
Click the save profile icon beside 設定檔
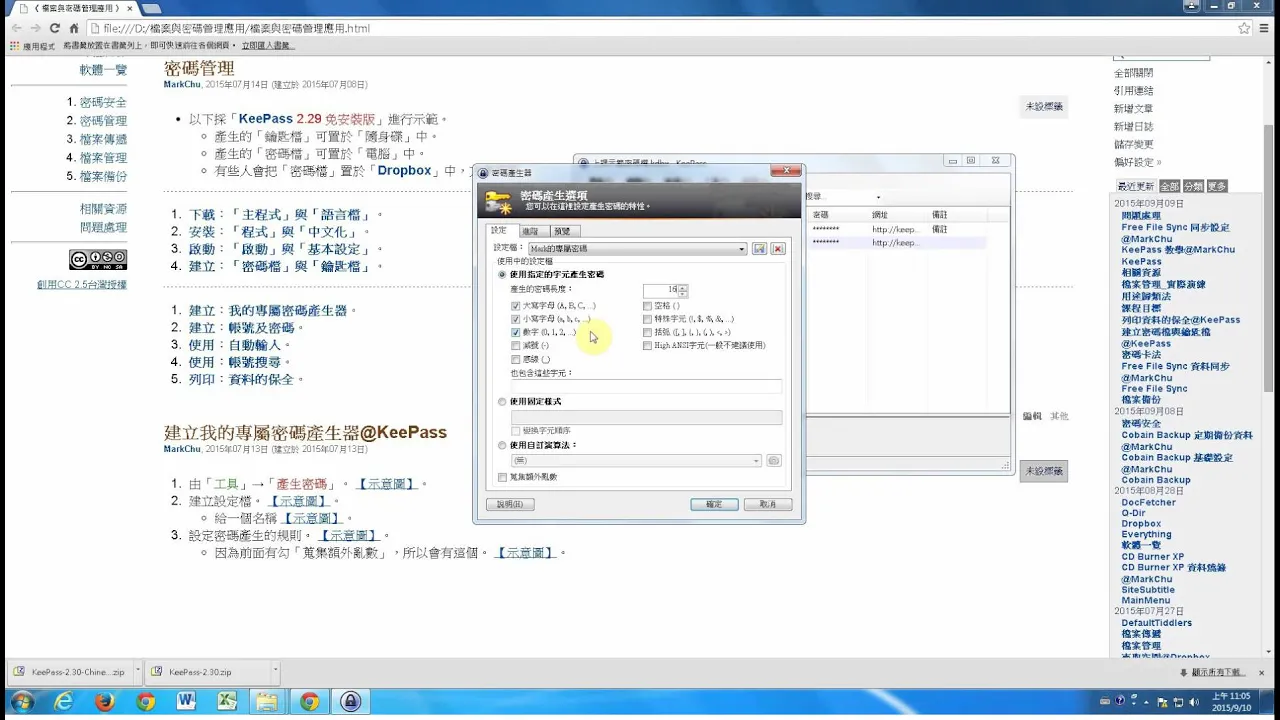click(760, 248)
